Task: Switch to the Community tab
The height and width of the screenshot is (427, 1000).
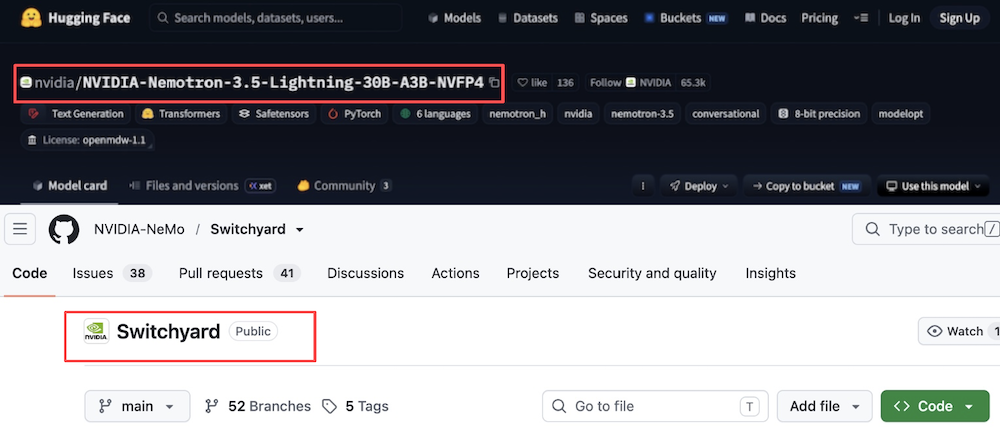Action: tap(344, 186)
